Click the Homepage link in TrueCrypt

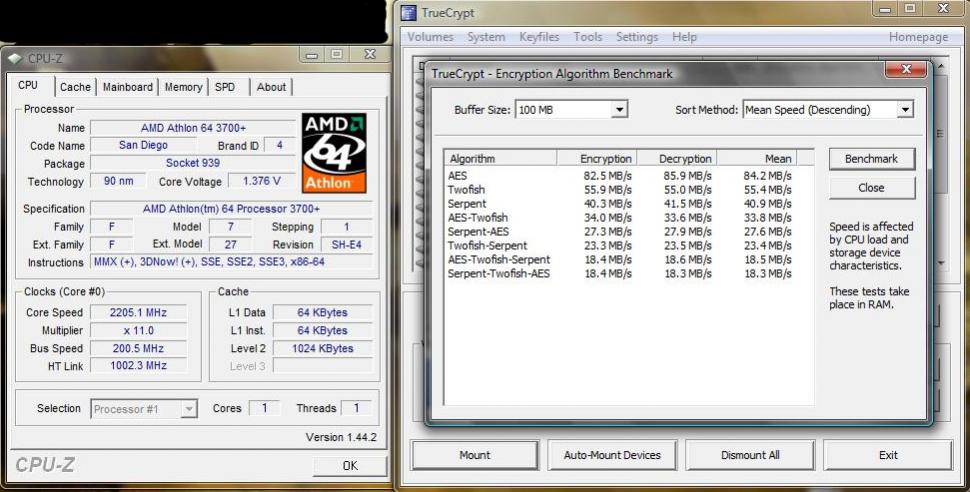pyautogui.click(x=918, y=37)
